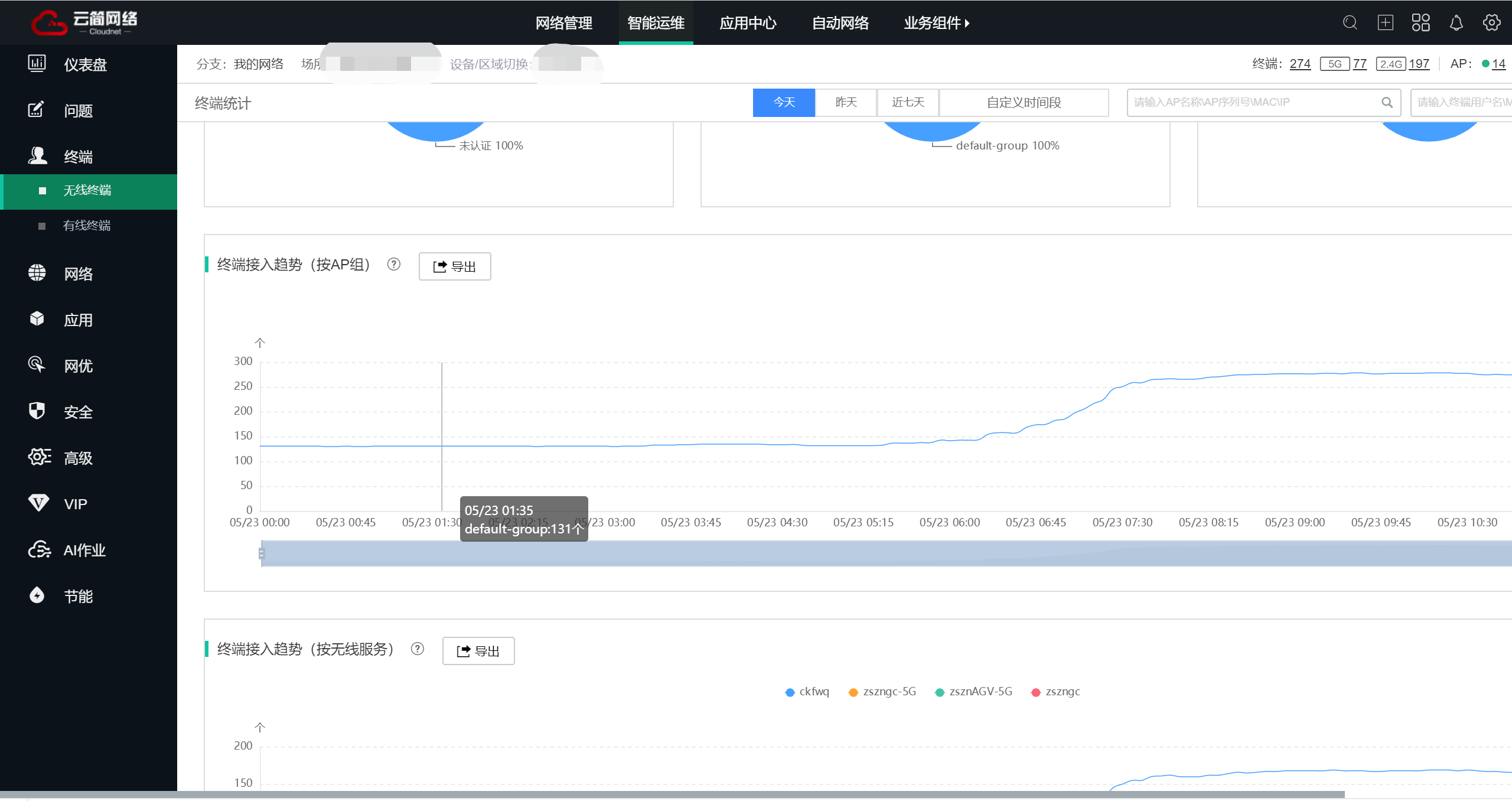Image resolution: width=1512 pixels, height=801 pixels.
Task: Click the help icon beside 按AP组 title
Action: point(394,265)
